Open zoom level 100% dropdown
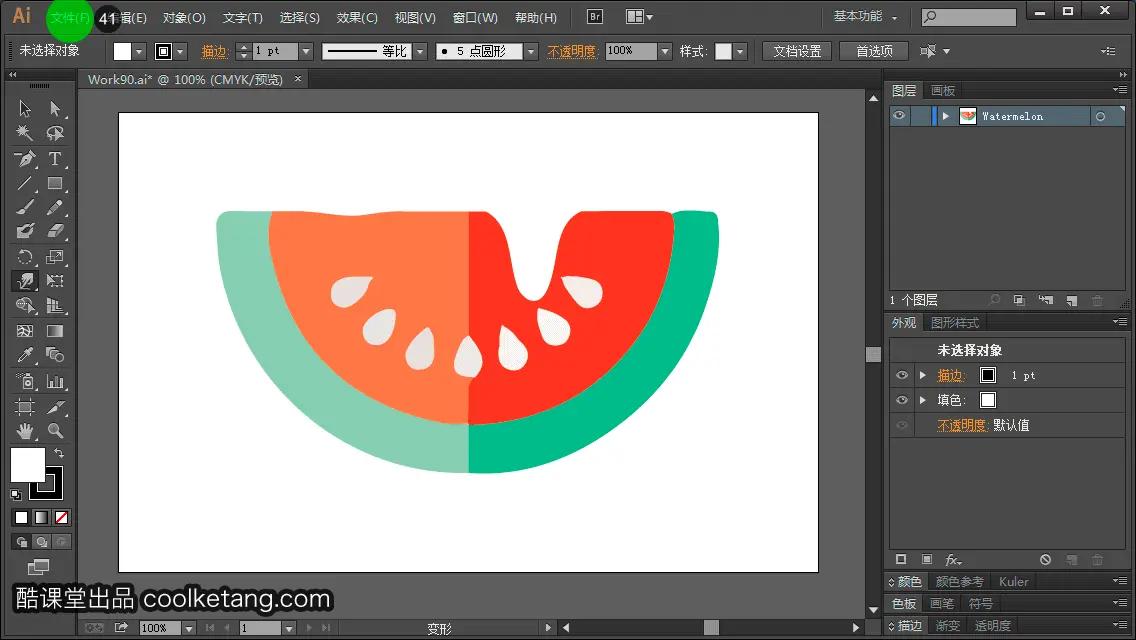This screenshot has height=640, width=1136. tap(188, 628)
